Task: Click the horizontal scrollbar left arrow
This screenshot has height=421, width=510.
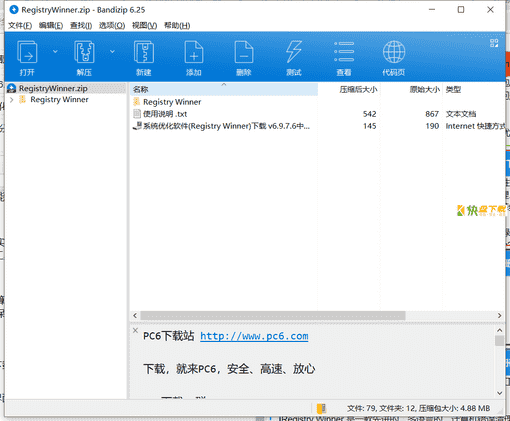Action: [x=135, y=315]
